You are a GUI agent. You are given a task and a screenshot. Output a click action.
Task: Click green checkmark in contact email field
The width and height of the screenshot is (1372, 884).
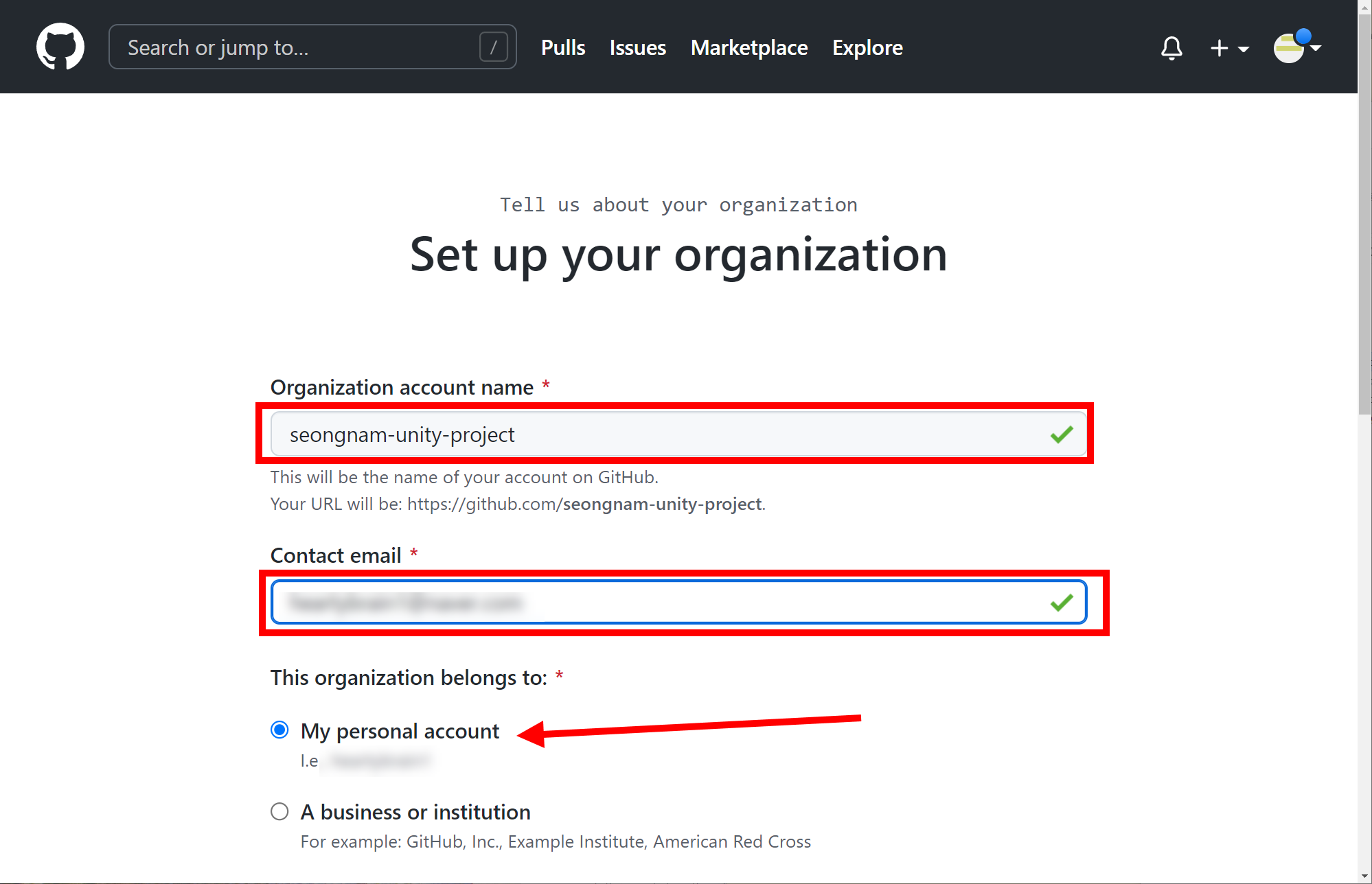(x=1062, y=603)
